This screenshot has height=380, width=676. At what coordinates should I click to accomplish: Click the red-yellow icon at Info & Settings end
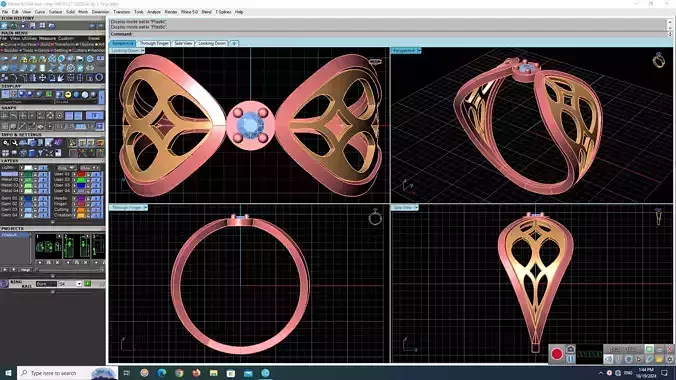[100, 143]
